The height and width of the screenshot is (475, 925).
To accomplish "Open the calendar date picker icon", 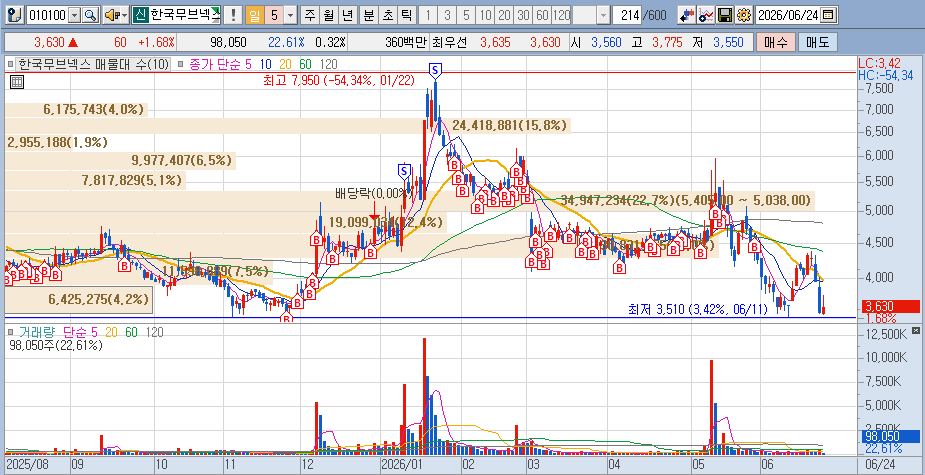I will (x=828, y=15).
